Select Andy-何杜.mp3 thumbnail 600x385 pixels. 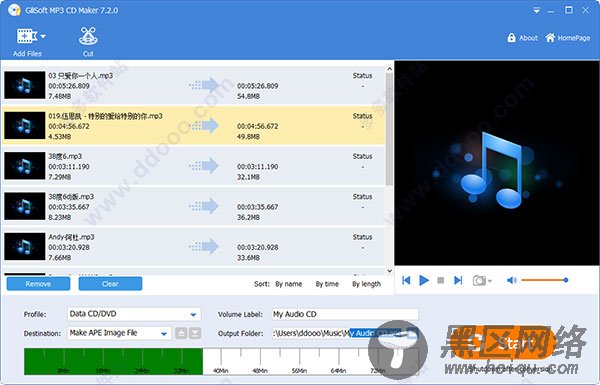click(x=24, y=246)
